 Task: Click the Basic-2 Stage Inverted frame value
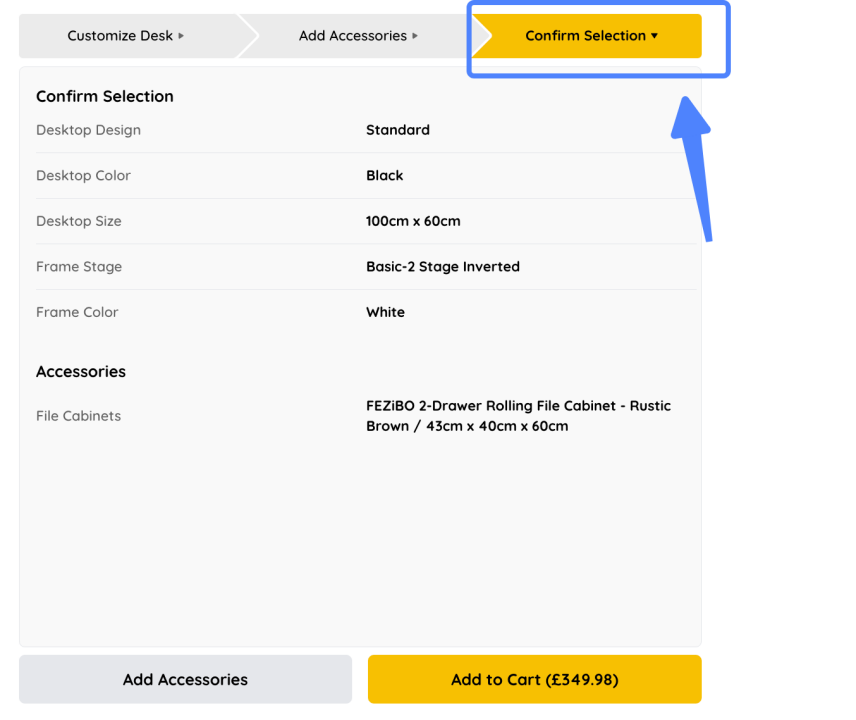point(442,267)
